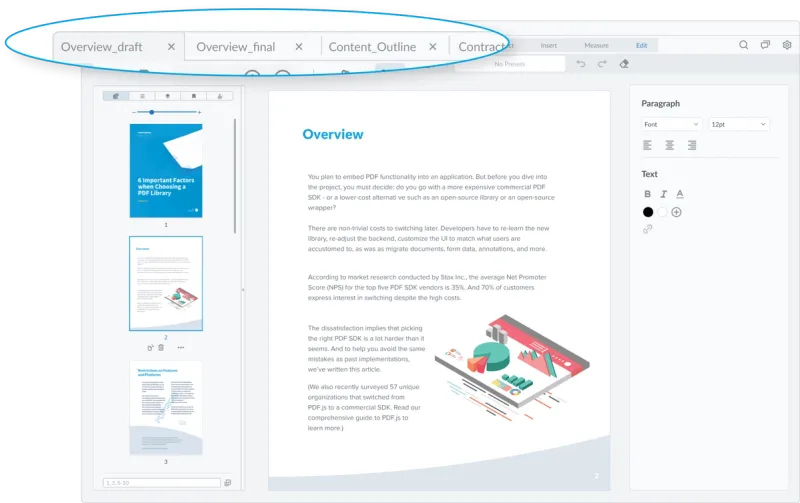Viewport: 800px width, 503px height.
Task: Click the Paragraph section heading
Action: point(660,104)
